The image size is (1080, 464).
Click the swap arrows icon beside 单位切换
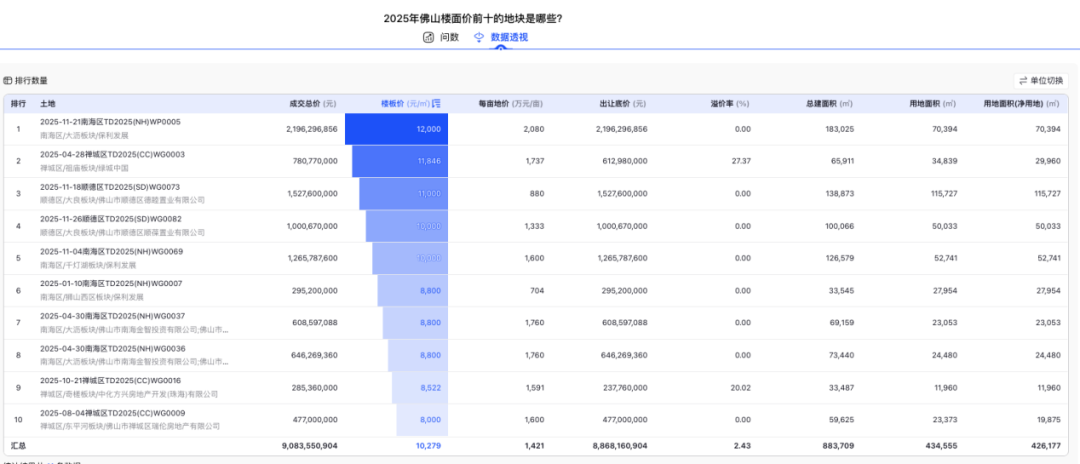pyautogui.click(x=1023, y=81)
